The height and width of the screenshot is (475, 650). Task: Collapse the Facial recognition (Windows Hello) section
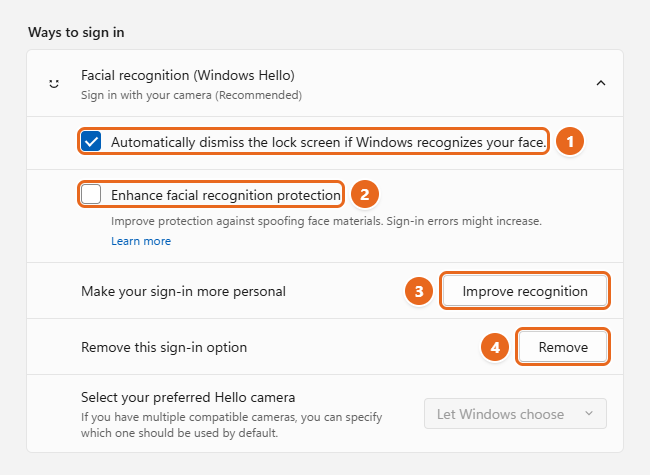click(x=601, y=83)
